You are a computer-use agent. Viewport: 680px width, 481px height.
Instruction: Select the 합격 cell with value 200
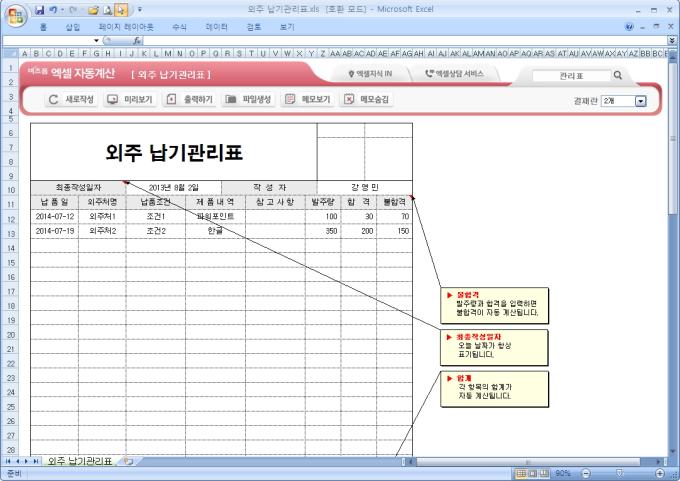point(359,231)
